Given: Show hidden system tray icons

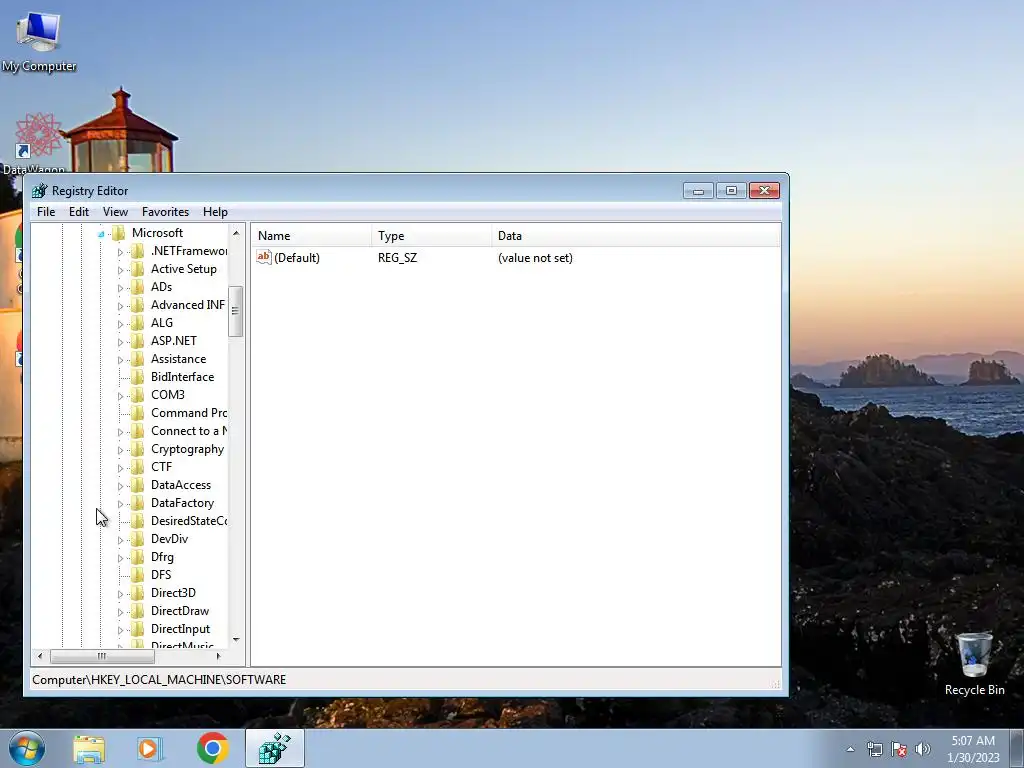Looking at the screenshot, I should [850, 749].
